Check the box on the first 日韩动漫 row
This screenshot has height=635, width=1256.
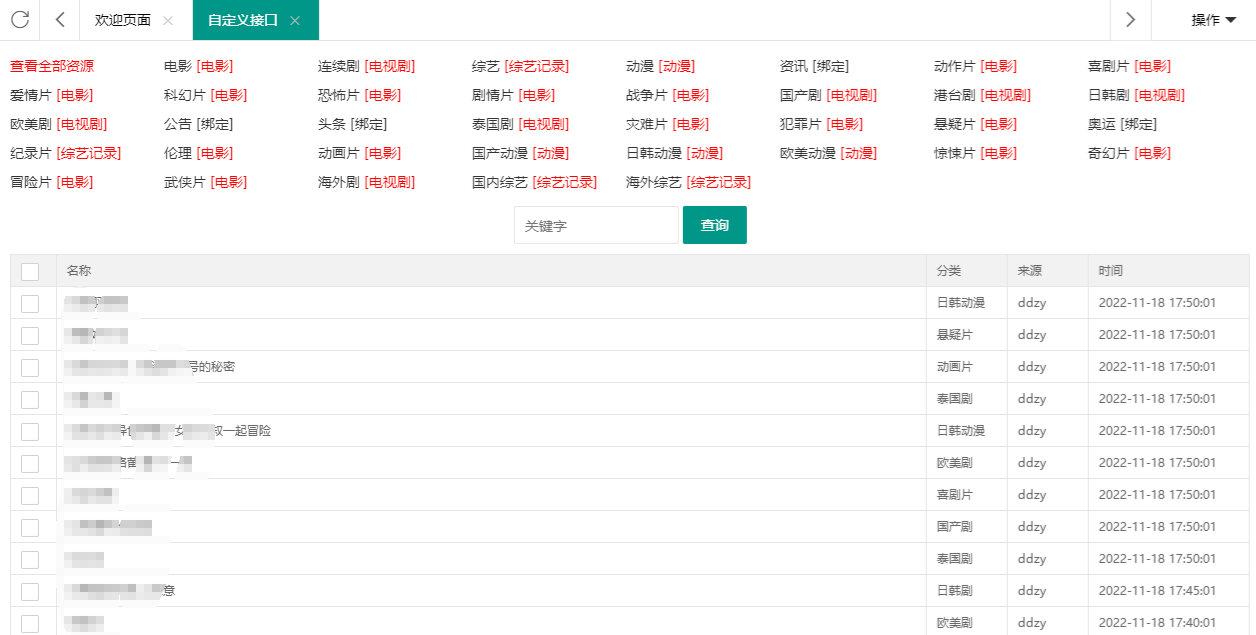coord(30,302)
